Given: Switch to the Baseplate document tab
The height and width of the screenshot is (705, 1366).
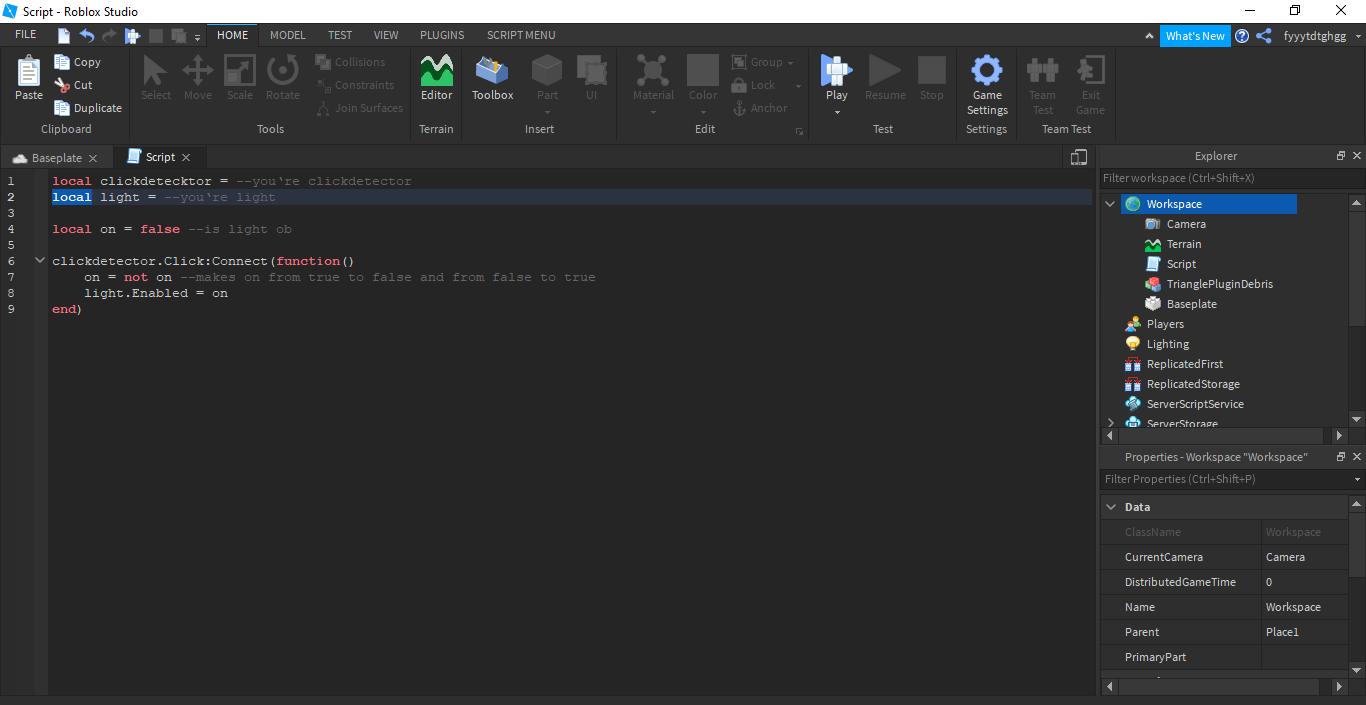Looking at the screenshot, I should 56,158.
